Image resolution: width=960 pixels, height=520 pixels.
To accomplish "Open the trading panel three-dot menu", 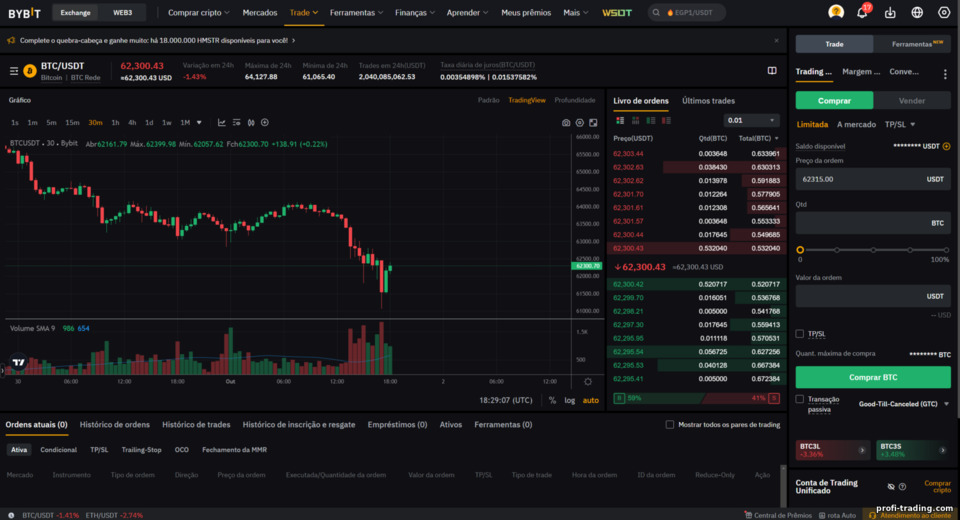I will pos(945,73).
